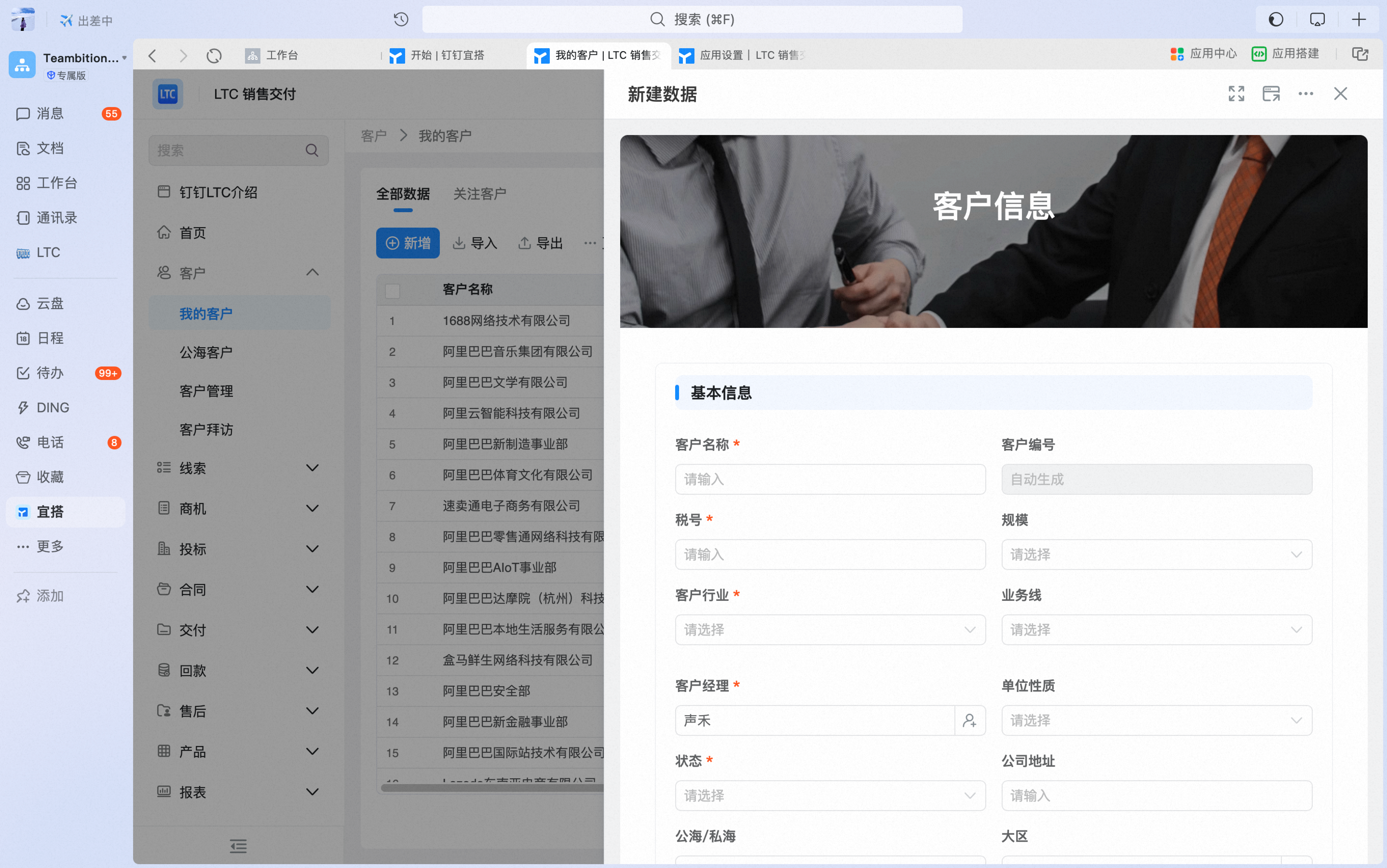Screen dimensions: 1387x868
Task: Go forward with the right arrow
Action: coord(183,56)
